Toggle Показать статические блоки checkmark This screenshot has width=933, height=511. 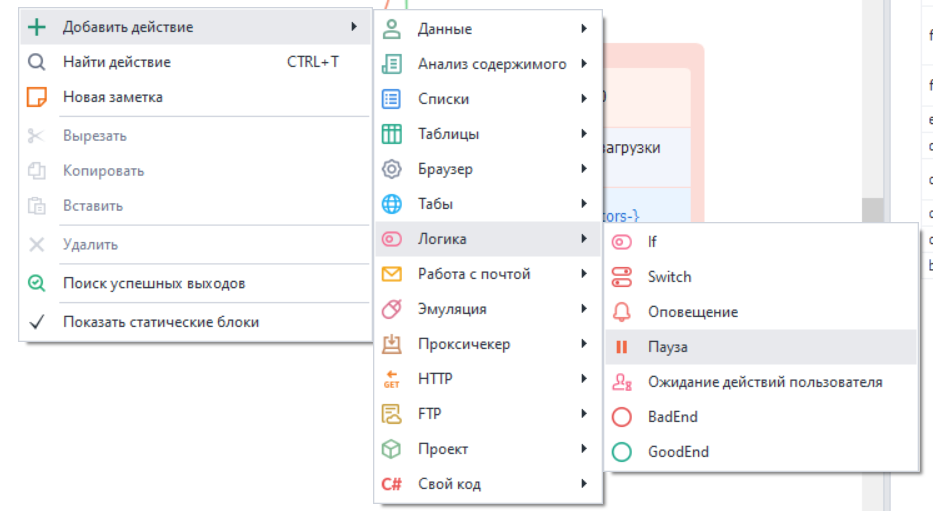(x=37, y=322)
